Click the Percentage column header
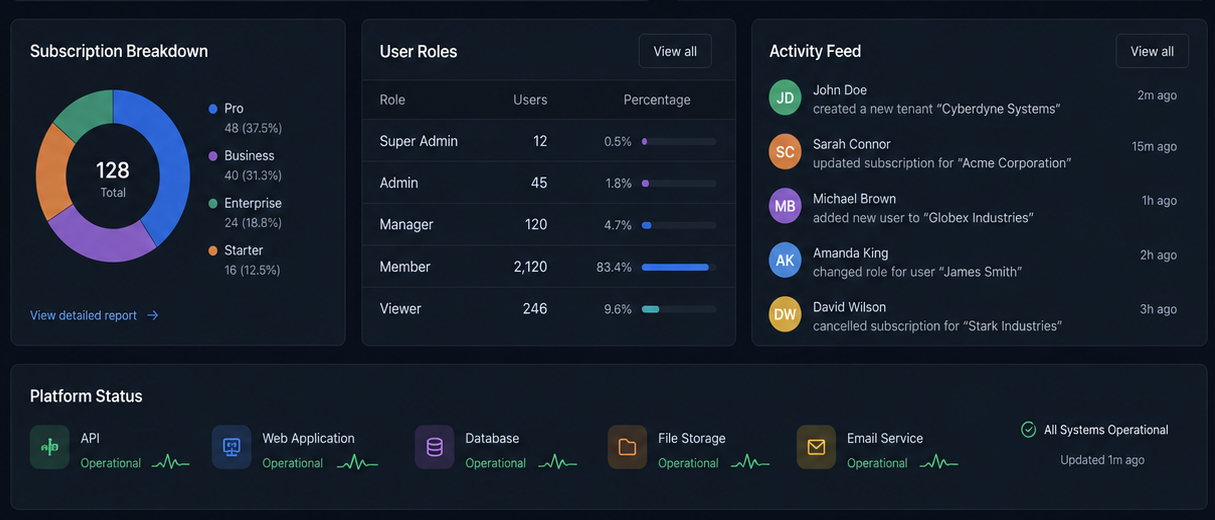This screenshot has height=520, width=1215. point(657,99)
